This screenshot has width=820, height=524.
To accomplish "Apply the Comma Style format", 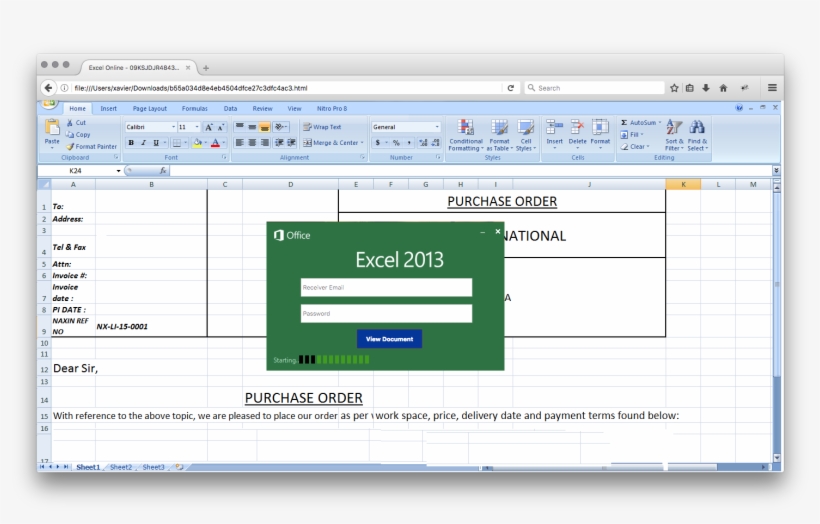I will [409, 143].
